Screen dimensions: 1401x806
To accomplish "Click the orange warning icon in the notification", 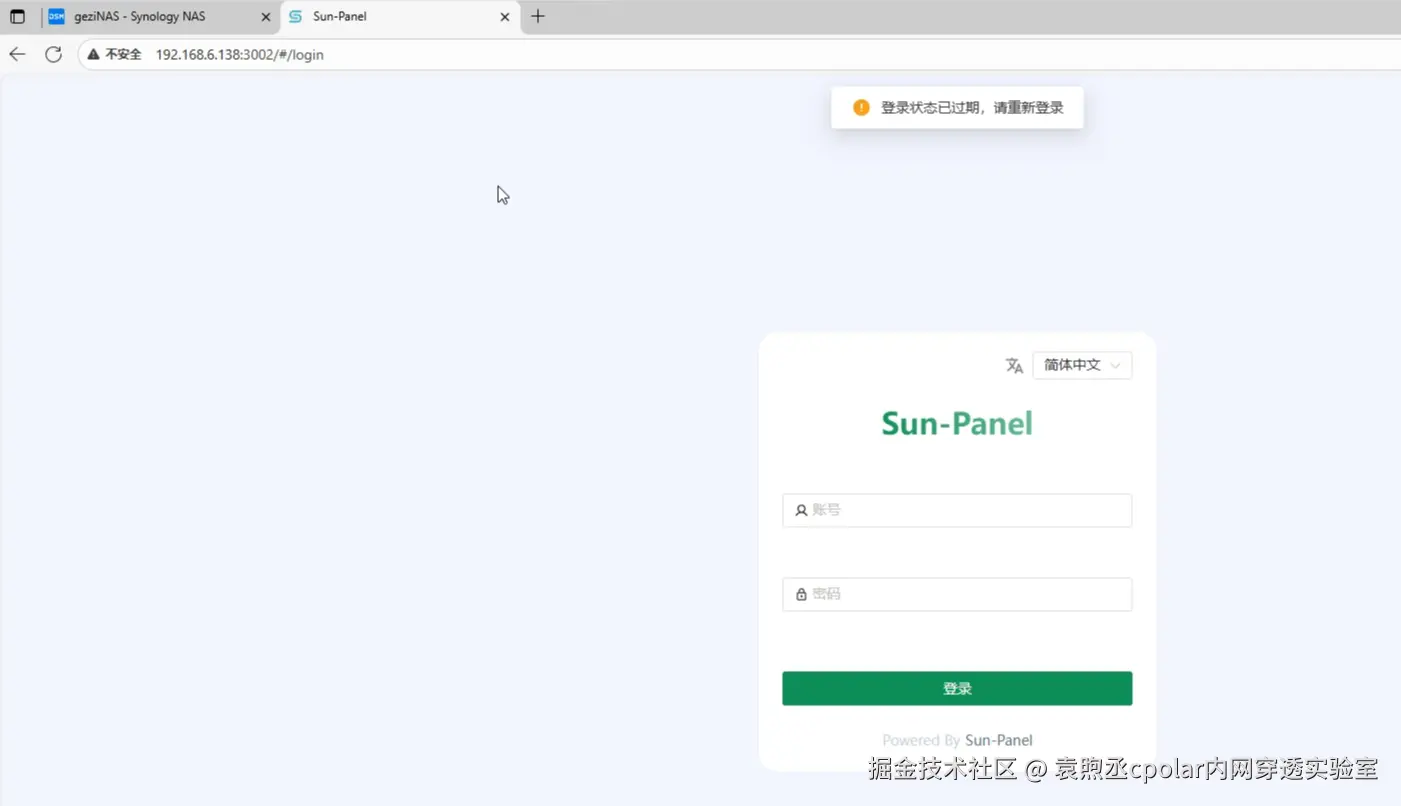I will pyautogui.click(x=861, y=108).
